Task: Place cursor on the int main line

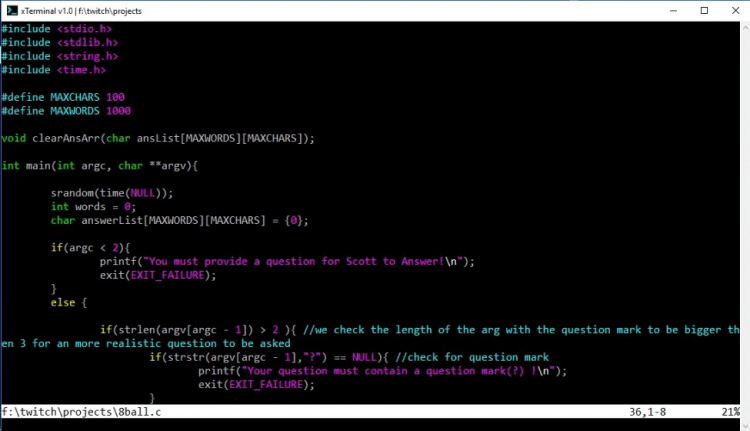Action: pyautogui.click(x=100, y=165)
